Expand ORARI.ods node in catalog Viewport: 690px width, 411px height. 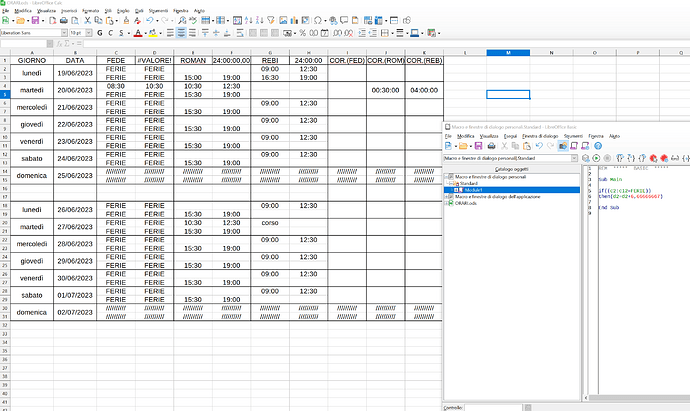[446, 203]
